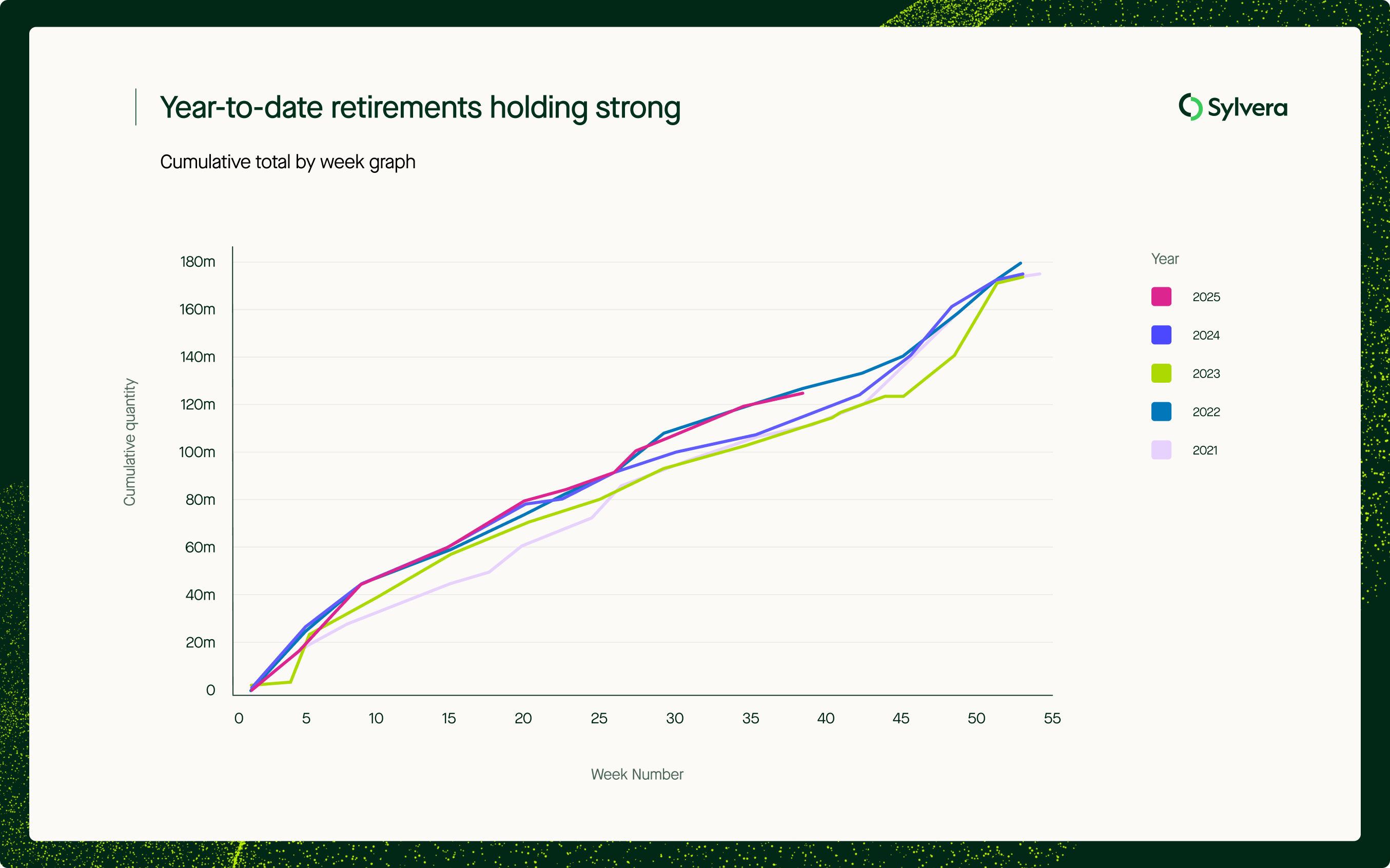Select the 2021 legend label
Screen dimensions: 1390x868
click(1205, 450)
